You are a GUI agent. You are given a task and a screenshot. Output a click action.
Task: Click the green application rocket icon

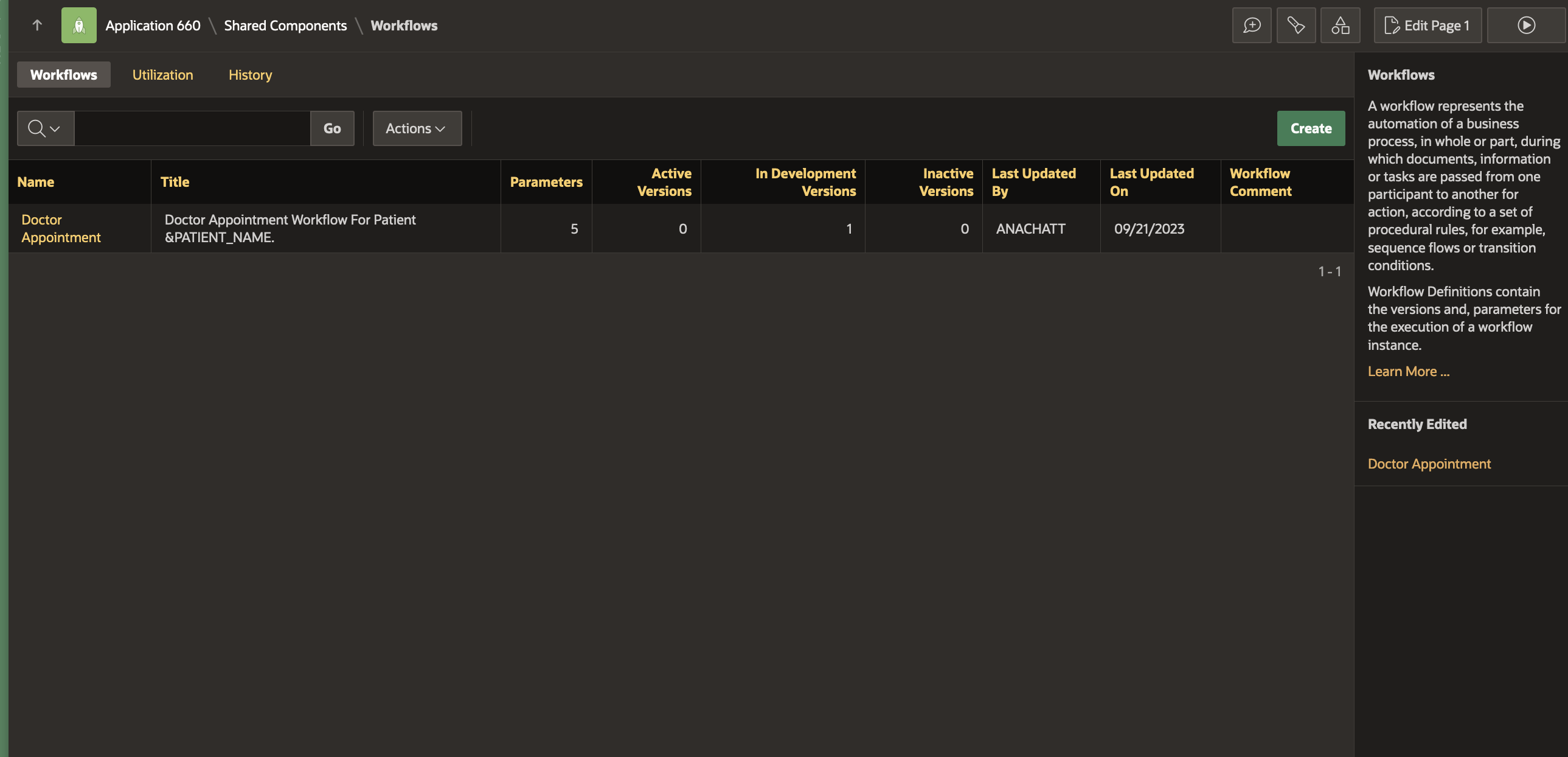click(x=78, y=25)
